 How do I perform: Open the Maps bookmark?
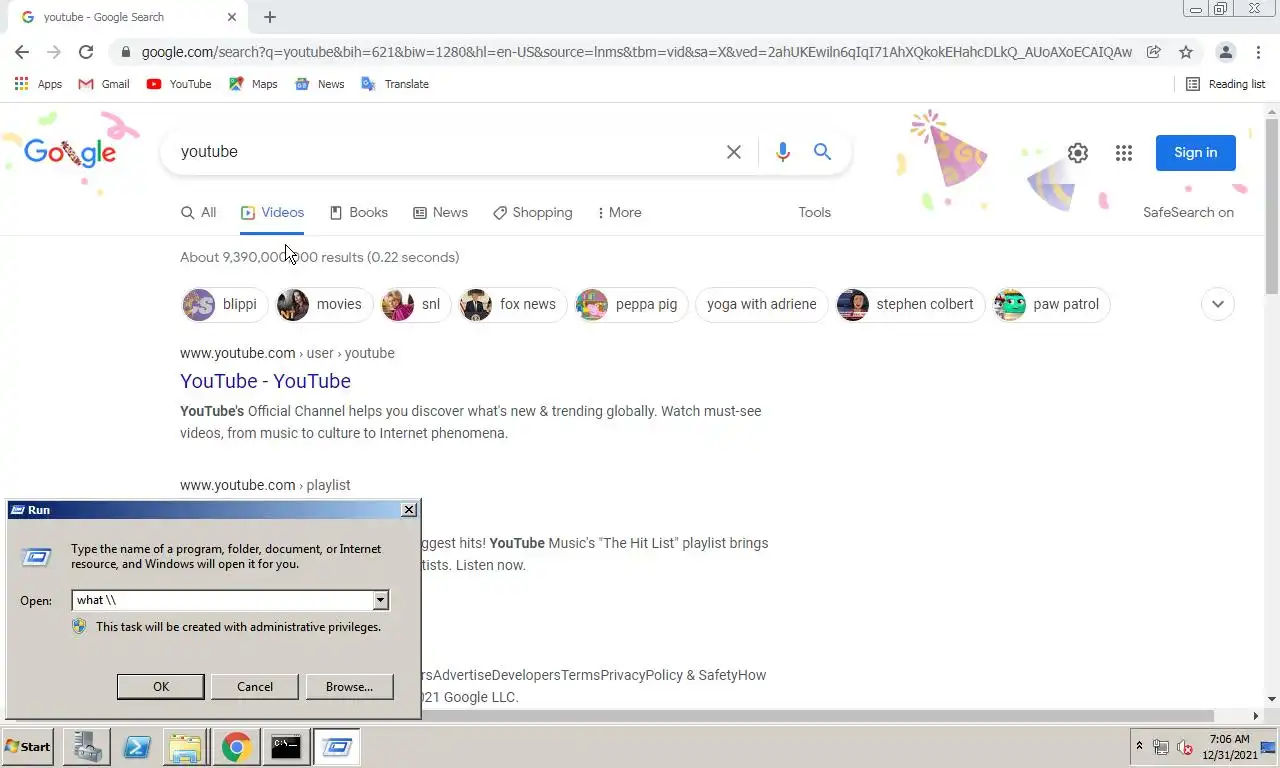(x=253, y=84)
